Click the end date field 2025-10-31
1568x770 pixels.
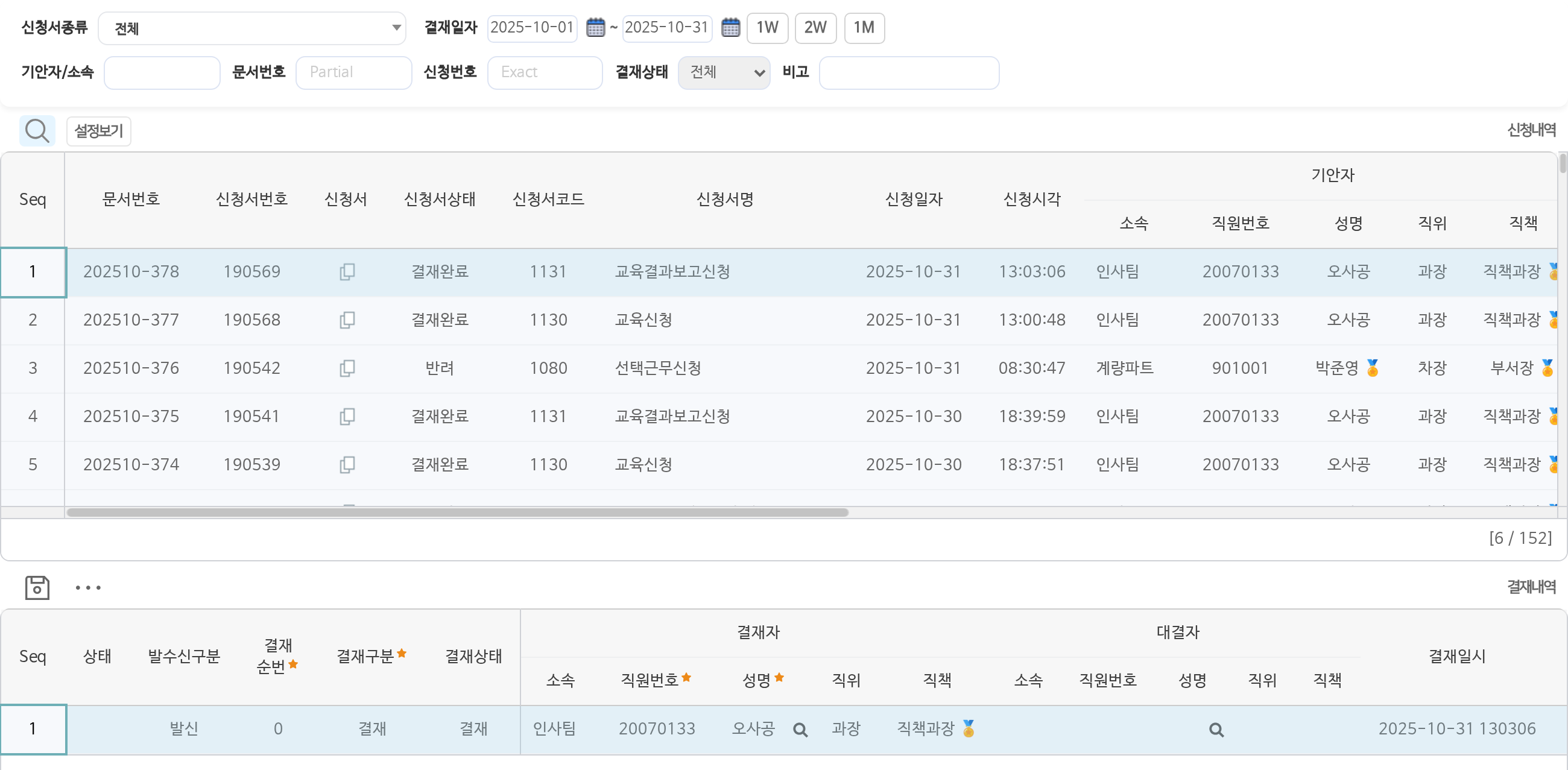pos(667,27)
